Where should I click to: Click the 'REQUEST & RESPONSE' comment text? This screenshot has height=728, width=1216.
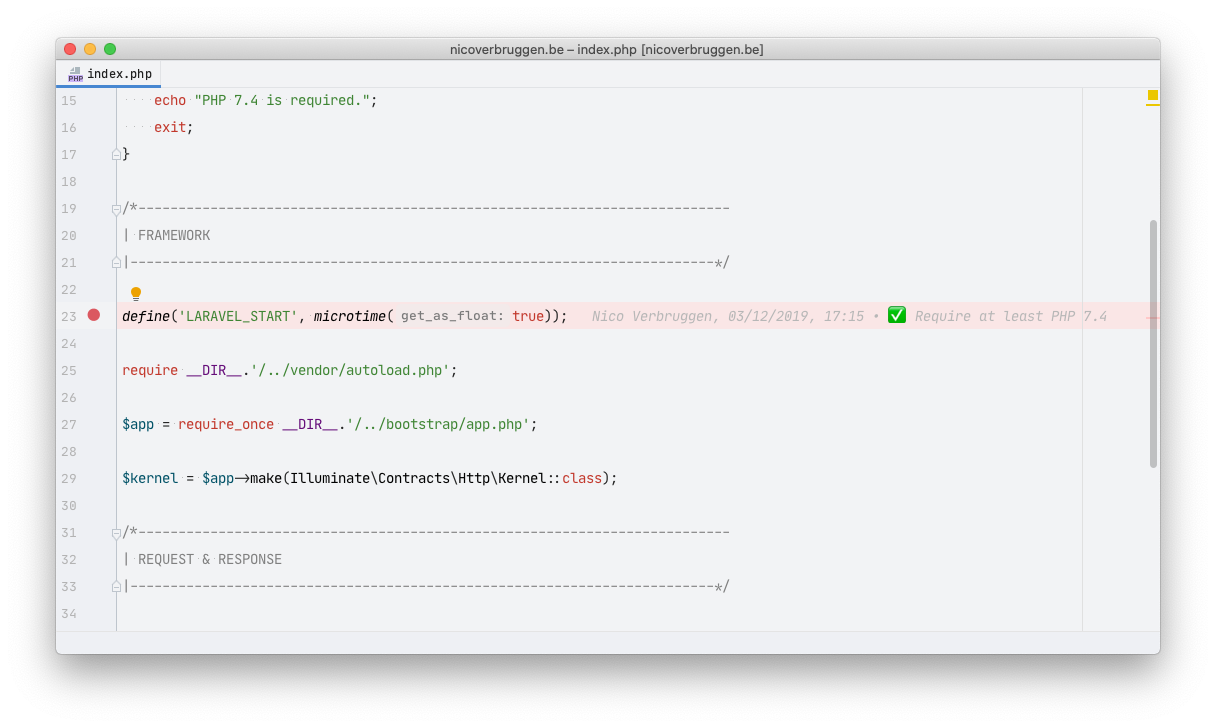210,559
